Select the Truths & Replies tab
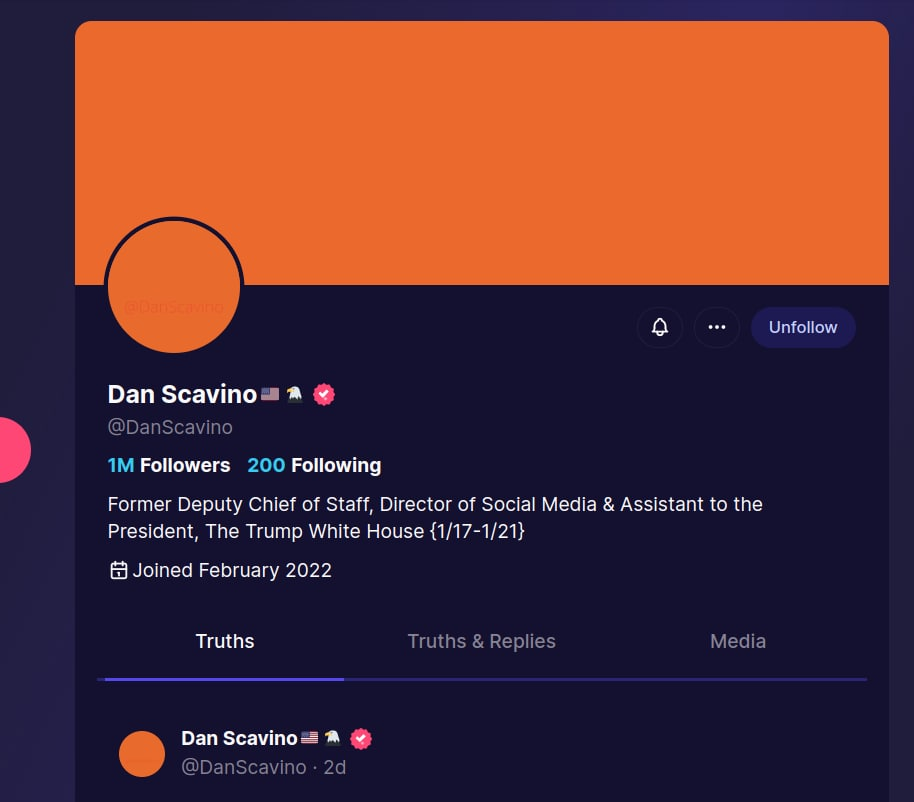The image size is (914, 802). 481,641
